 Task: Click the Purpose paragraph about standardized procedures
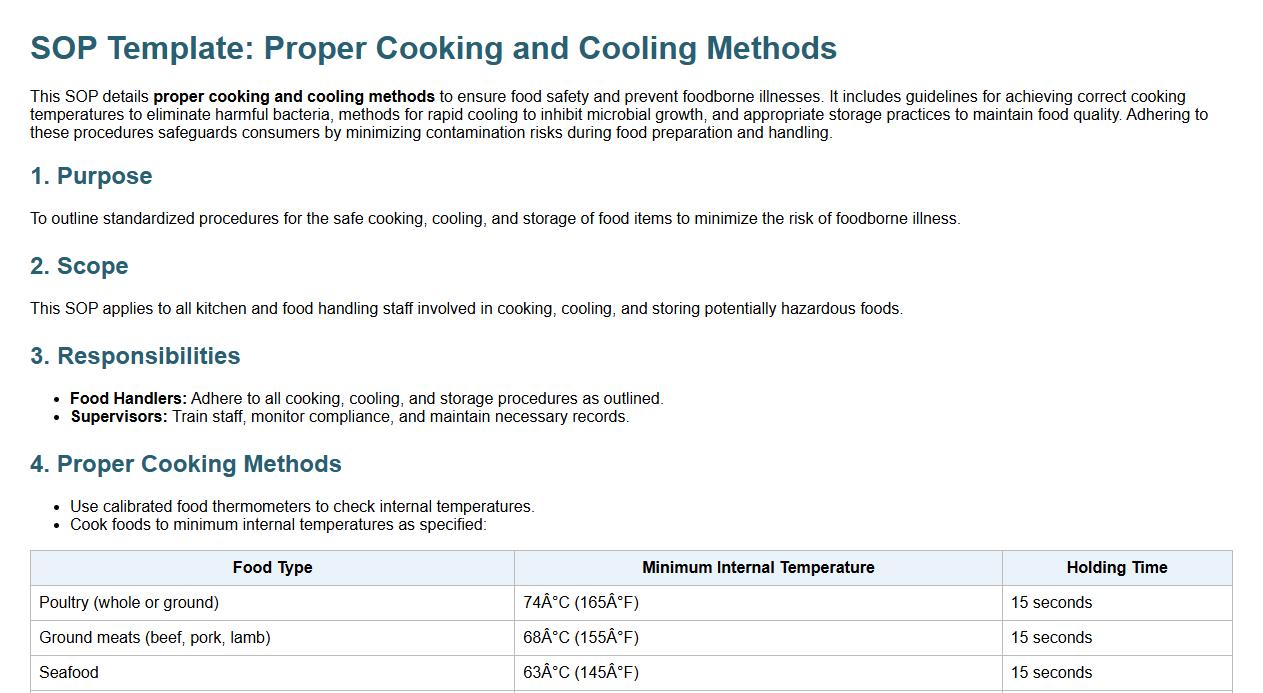(x=495, y=218)
